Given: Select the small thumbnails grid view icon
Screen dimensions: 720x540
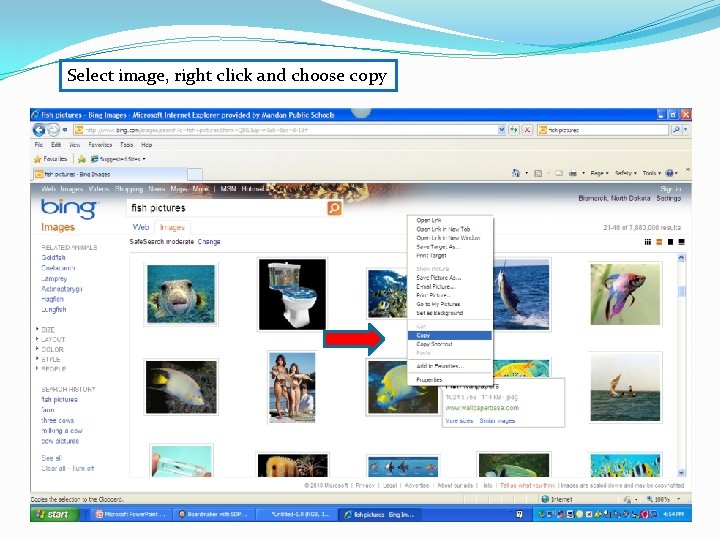Looking at the screenshot, I should (647, 242).
